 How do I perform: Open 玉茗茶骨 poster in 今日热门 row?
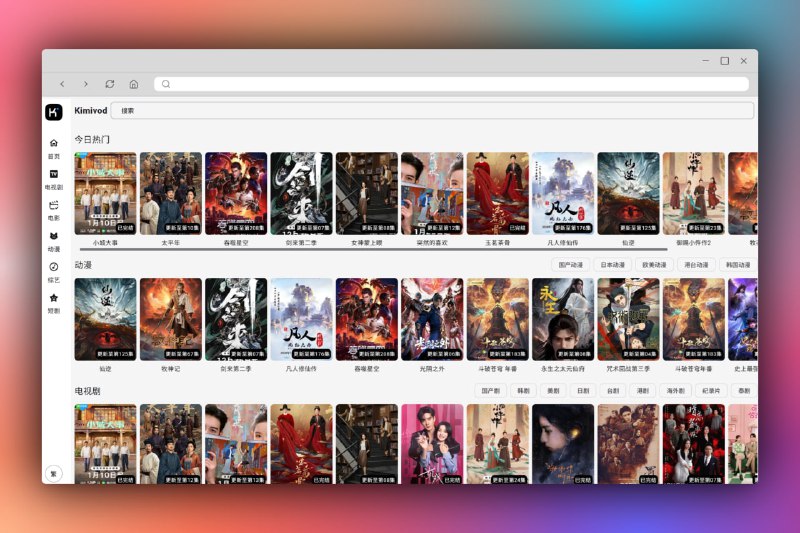[x=498, y=193]
